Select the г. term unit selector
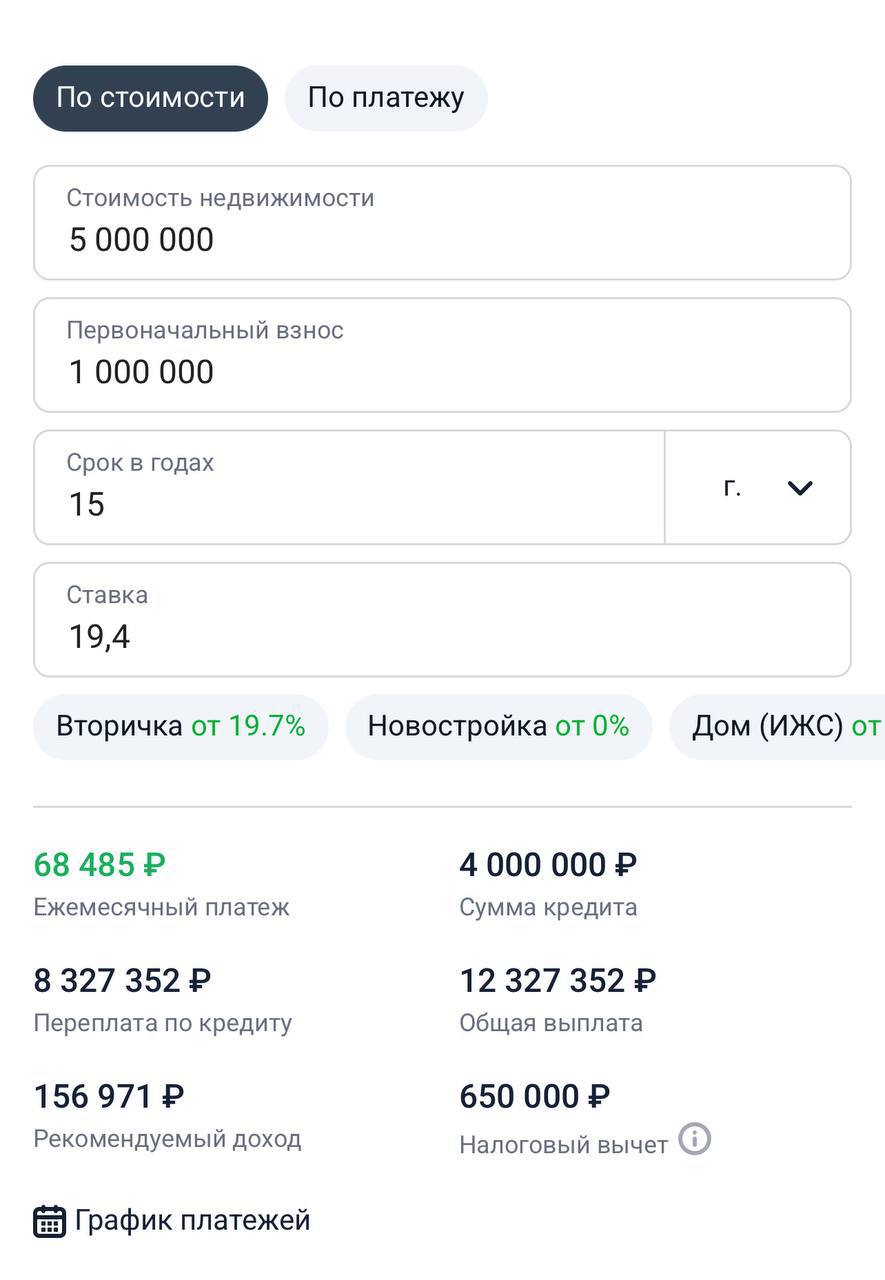This screenshot has height=1280, width=885. pos(758,488)
